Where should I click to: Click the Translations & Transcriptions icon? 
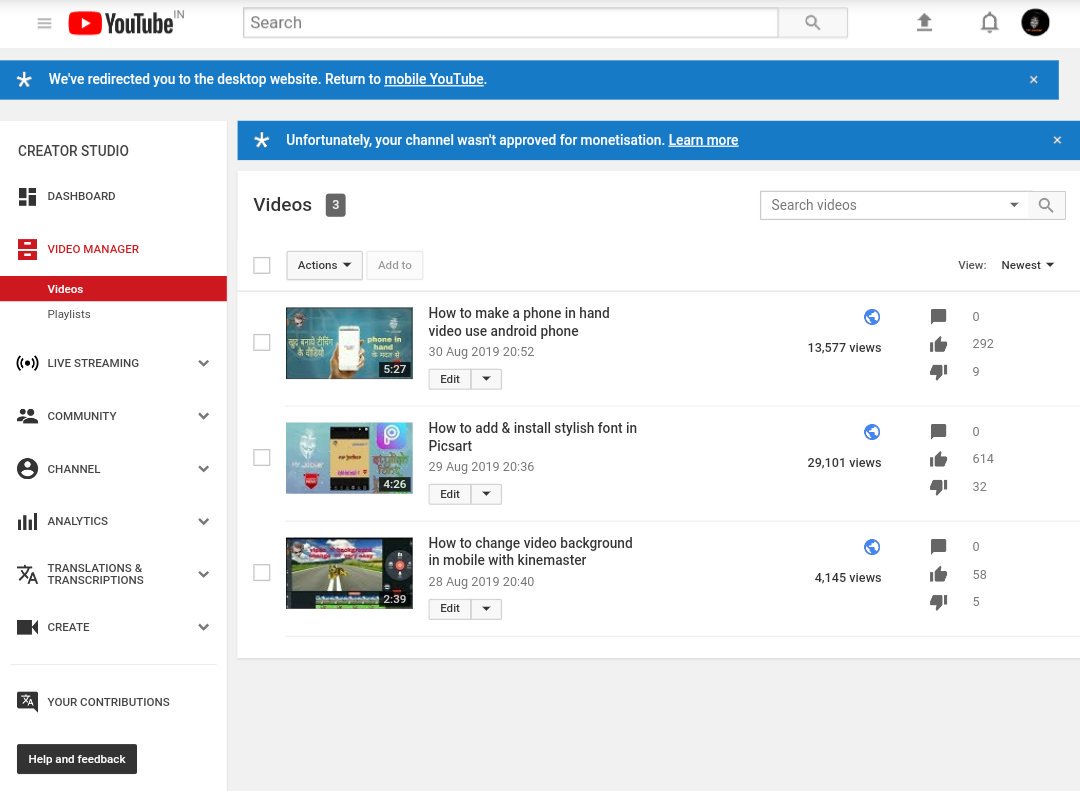[27, 574]
